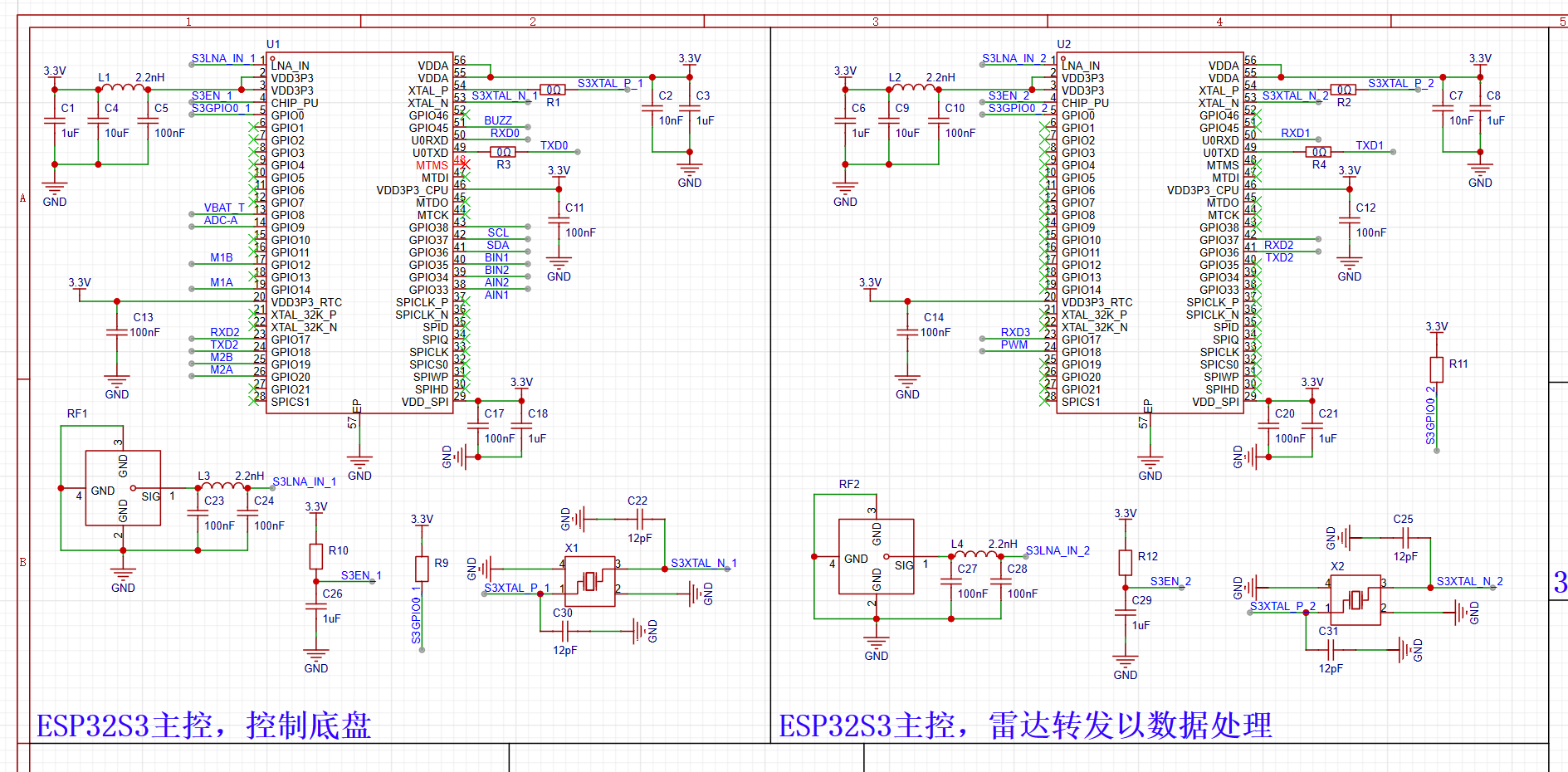Click the C30 capacitor label
This screenshot has width=1568, height=772.
point(563,613)
